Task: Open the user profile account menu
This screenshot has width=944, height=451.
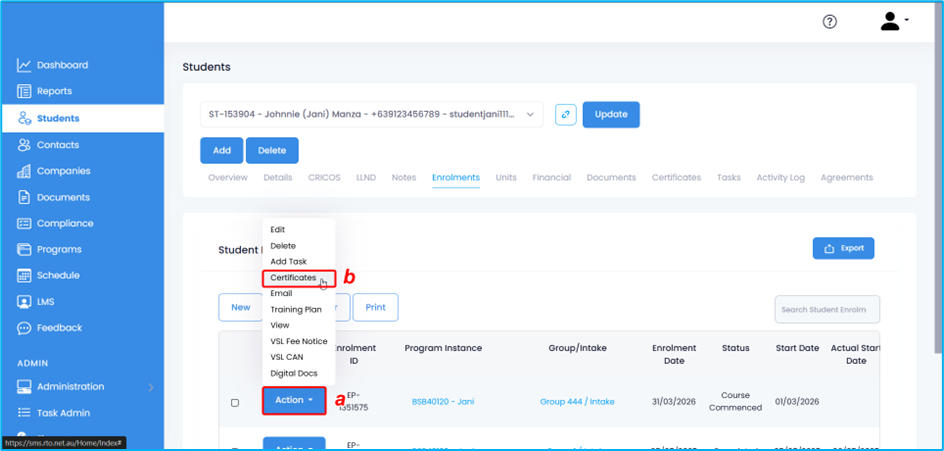Action: 894,22
